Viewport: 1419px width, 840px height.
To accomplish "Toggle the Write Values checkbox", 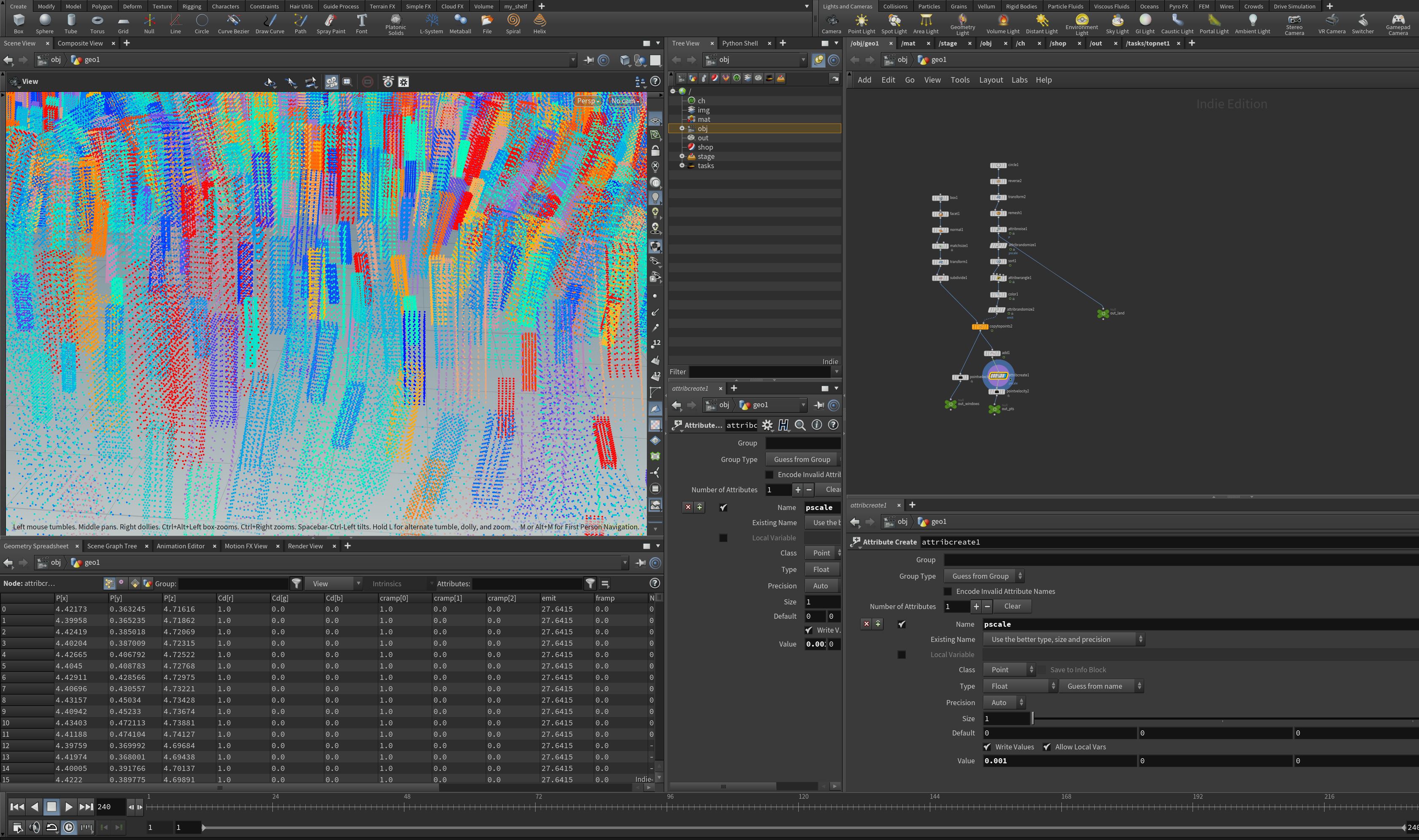I will click(987, 746).
